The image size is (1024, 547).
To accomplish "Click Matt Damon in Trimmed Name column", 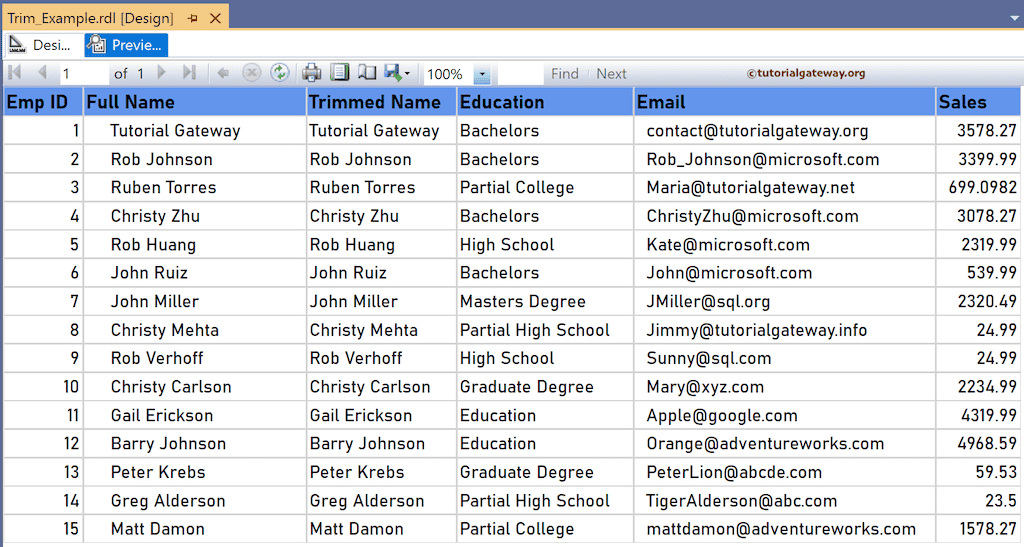I will pyautogui.click(x=381, y=529).
